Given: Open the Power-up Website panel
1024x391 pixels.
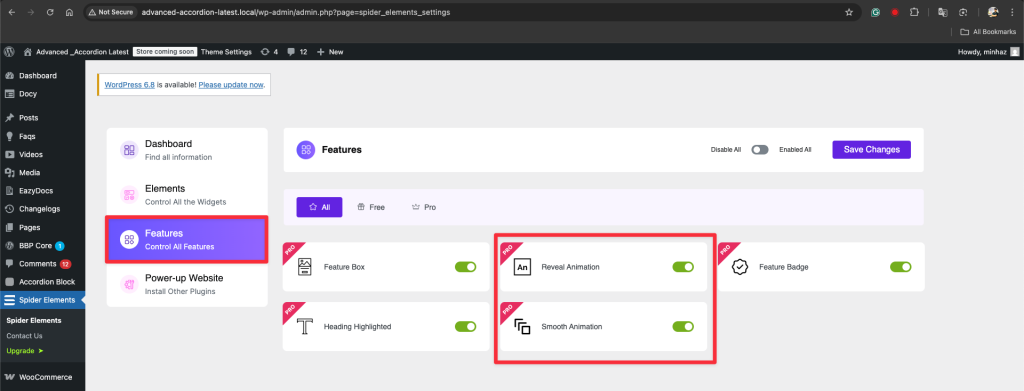Looking at the screenshot, I should pyautogui.click(x=187, y=284).
